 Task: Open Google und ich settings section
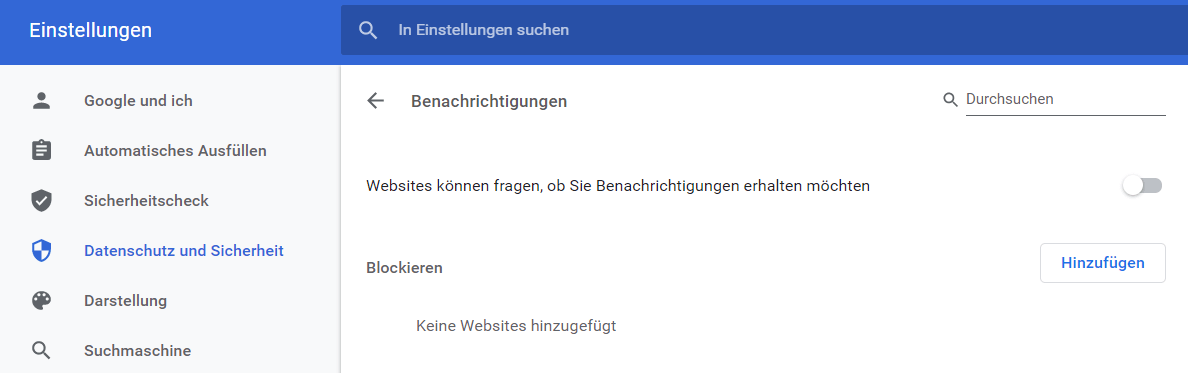(138, 101)
